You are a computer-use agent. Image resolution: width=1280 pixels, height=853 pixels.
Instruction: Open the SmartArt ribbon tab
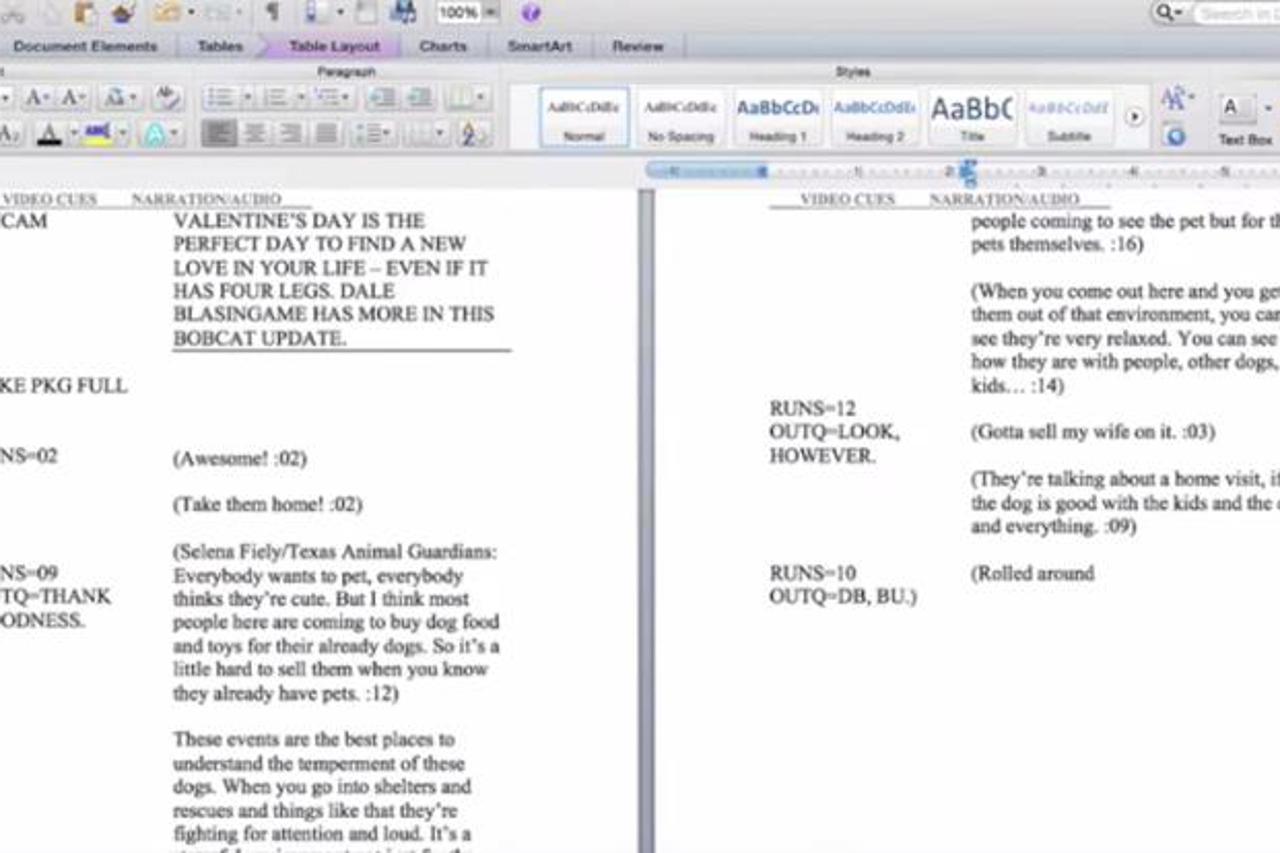(x=539, y=46)
